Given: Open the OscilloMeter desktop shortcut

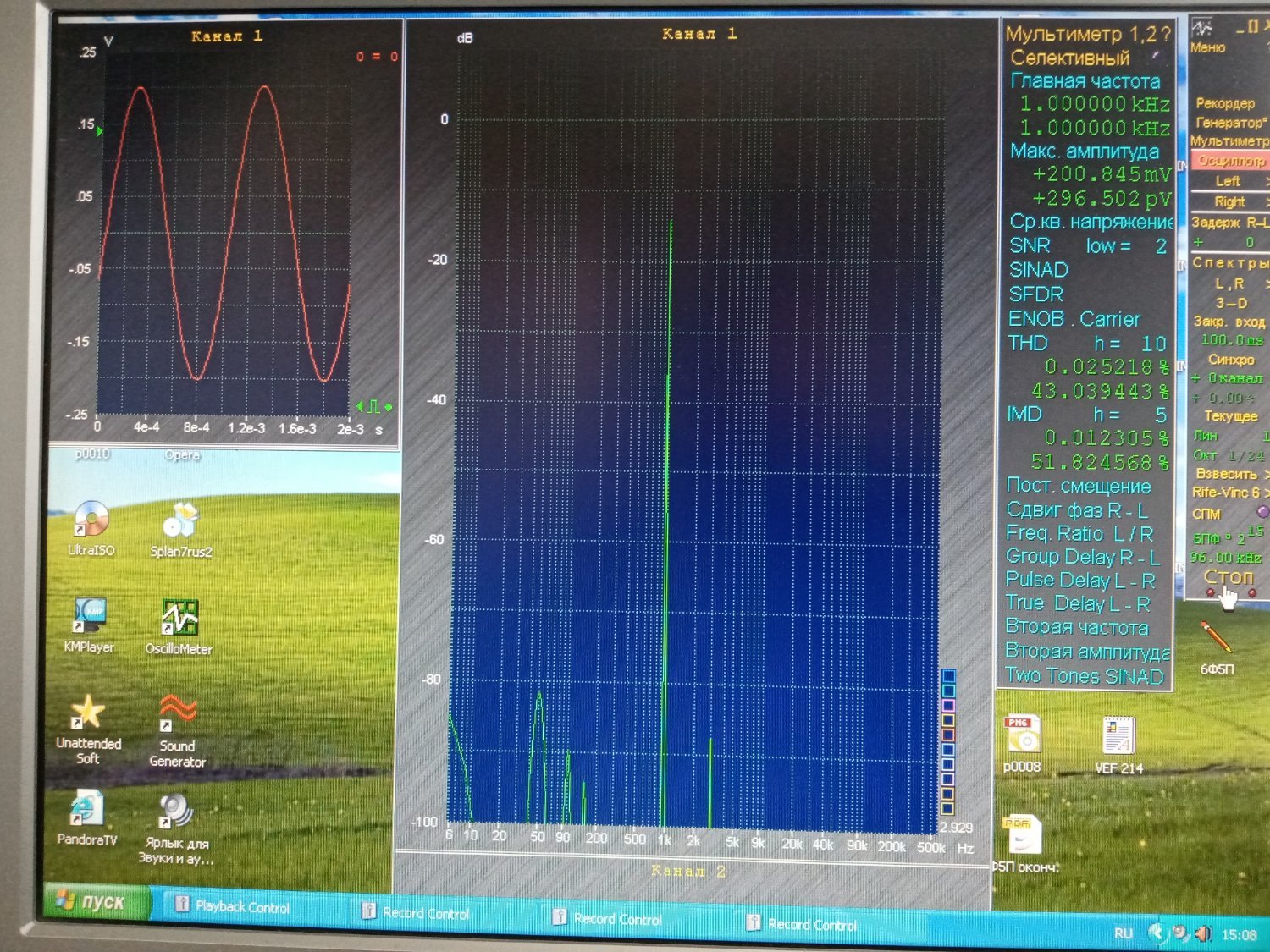Looking at the screenshot, I should 179,619.
